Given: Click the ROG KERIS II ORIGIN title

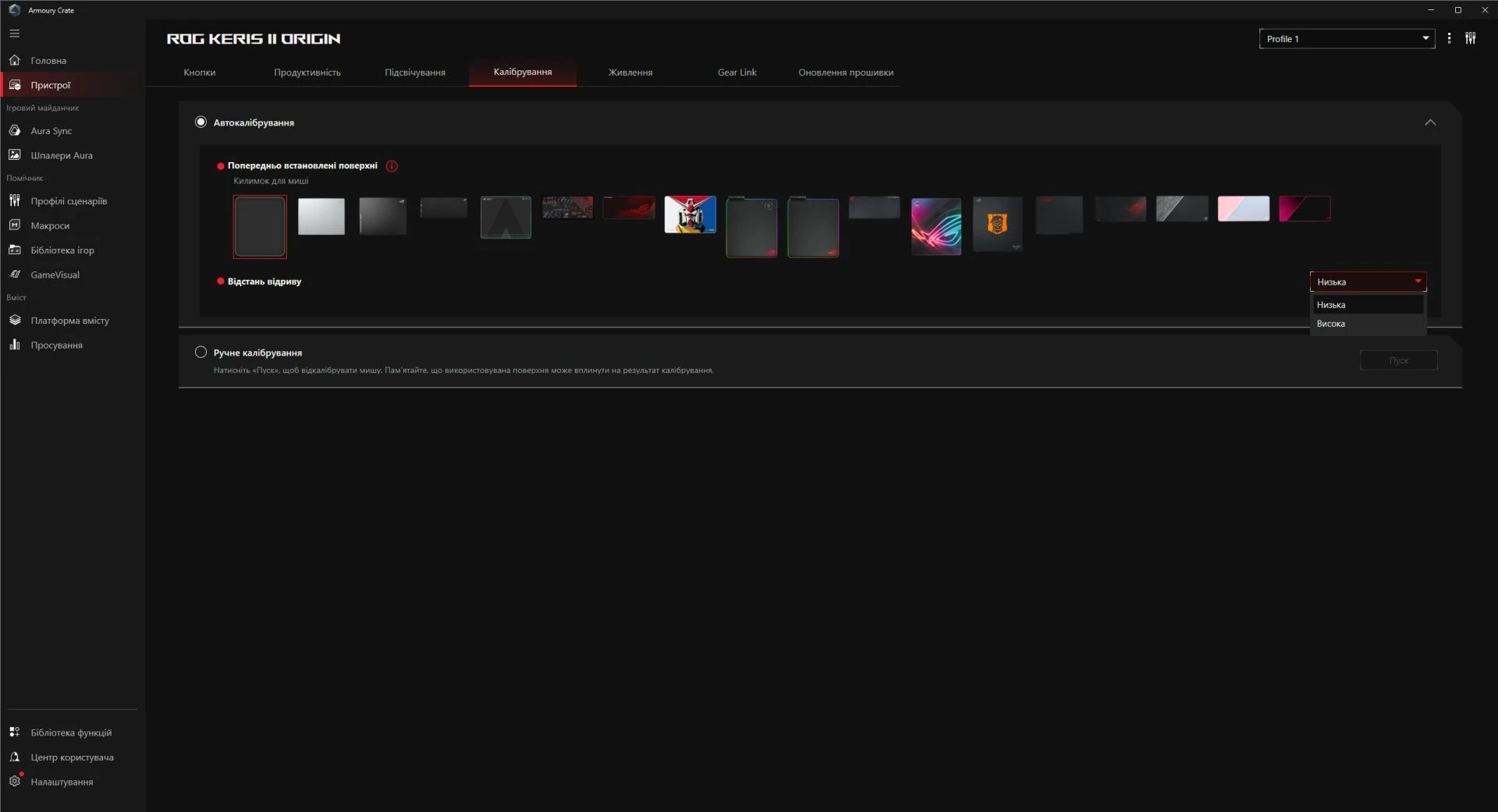Looking at the screenshot, I should click(x=254, y=38).
